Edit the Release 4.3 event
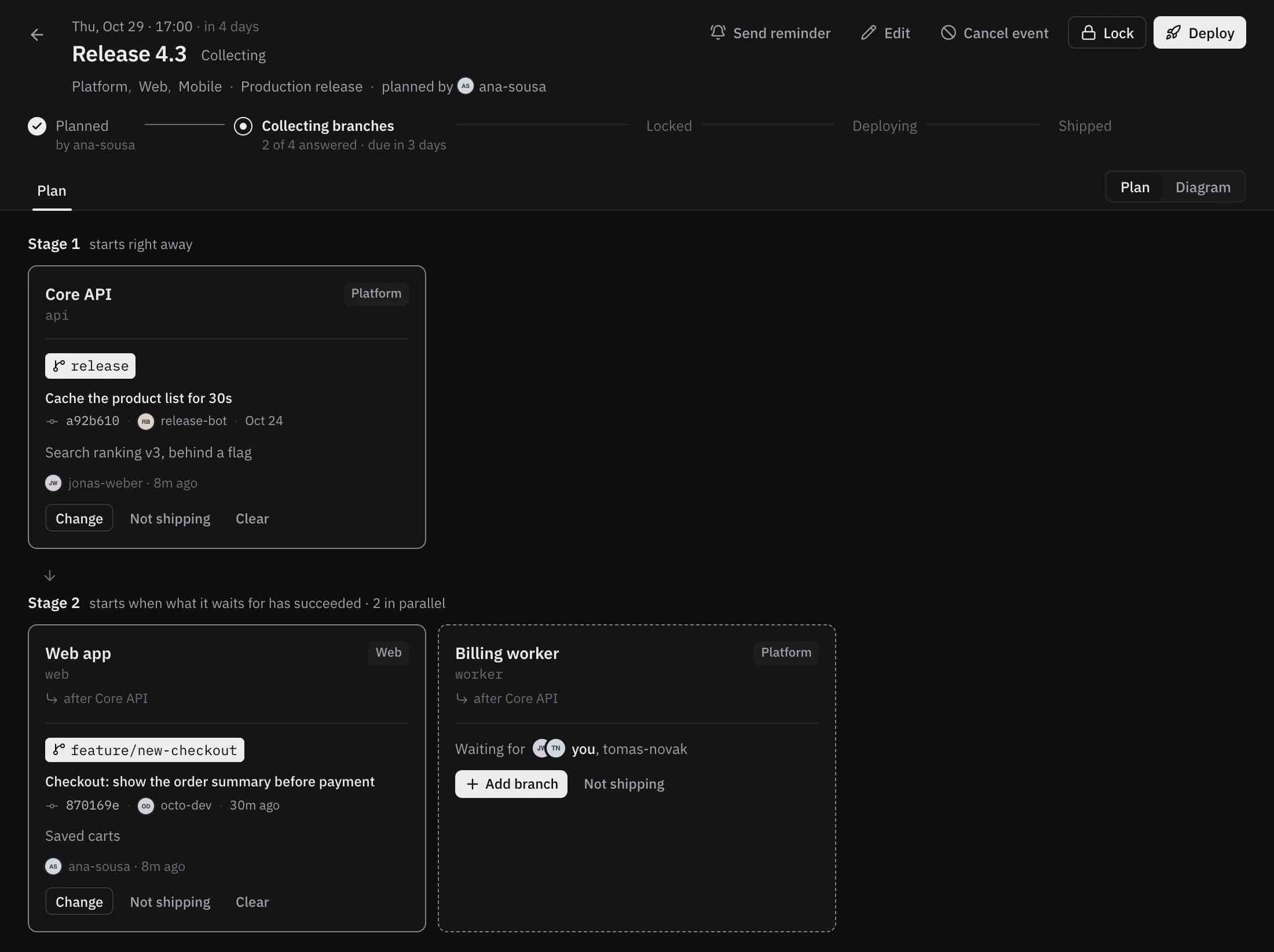 885,32
